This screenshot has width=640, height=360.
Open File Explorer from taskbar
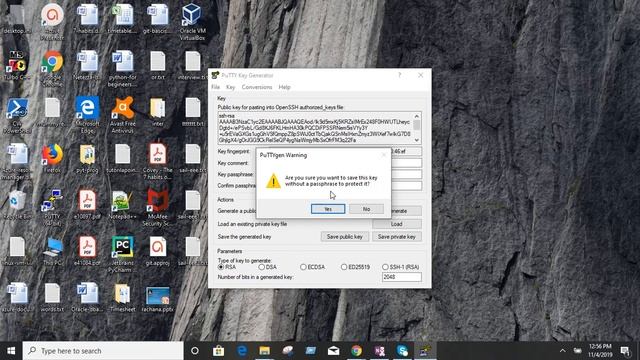point(264,351)
